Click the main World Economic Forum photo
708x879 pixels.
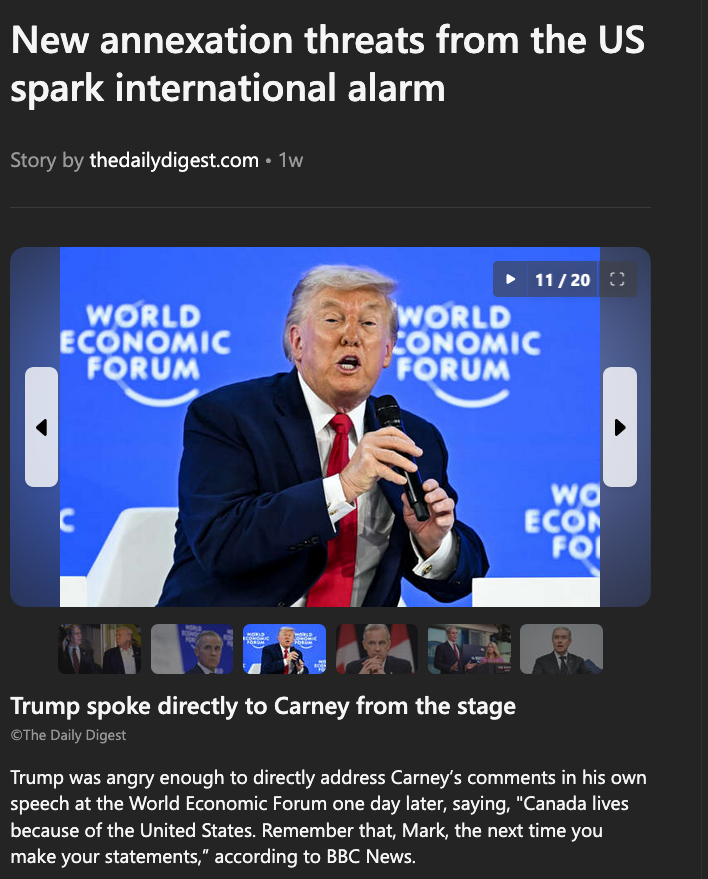(330, 427)
